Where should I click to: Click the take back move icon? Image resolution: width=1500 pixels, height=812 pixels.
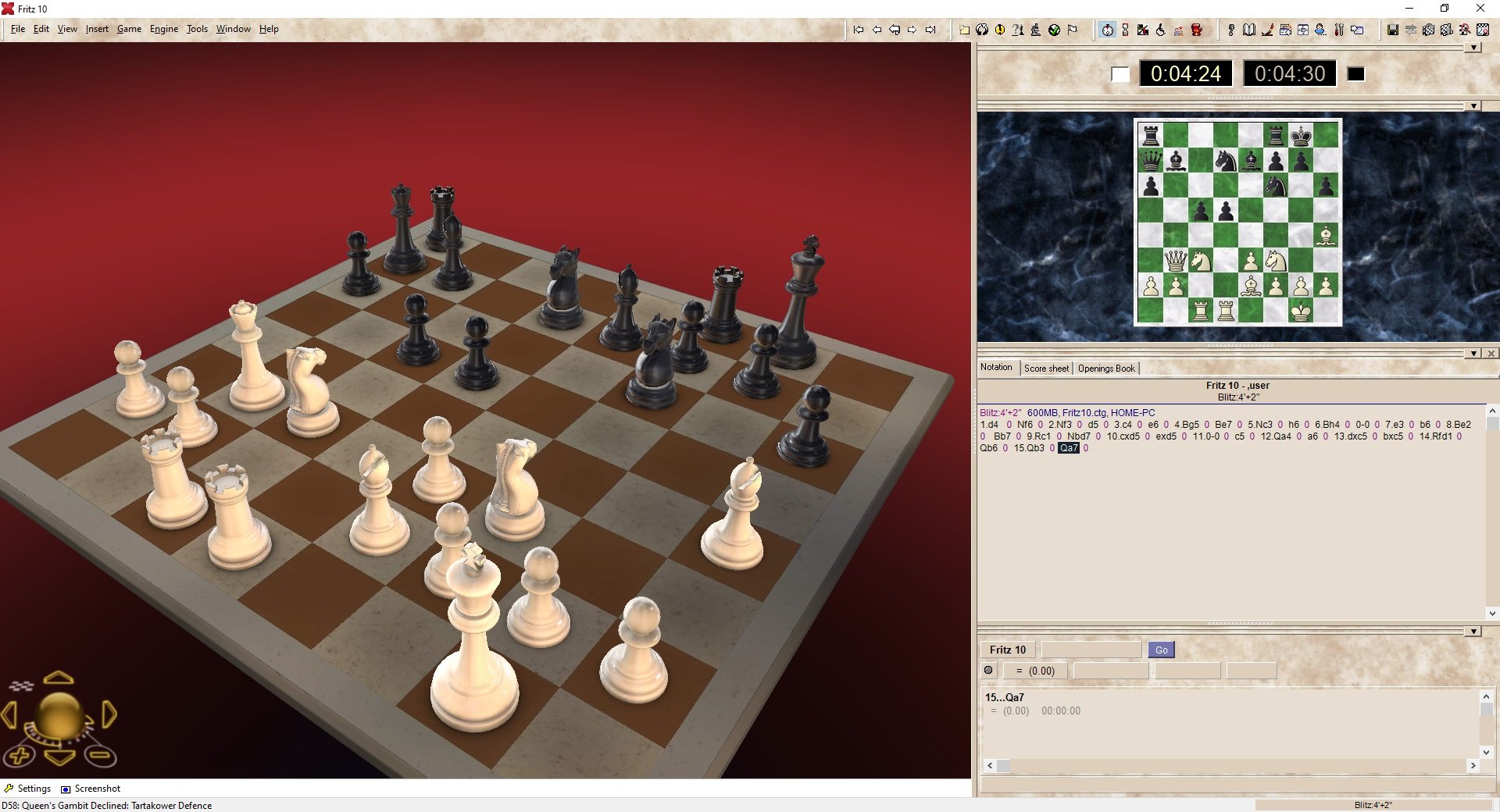(x=895, y=30)
